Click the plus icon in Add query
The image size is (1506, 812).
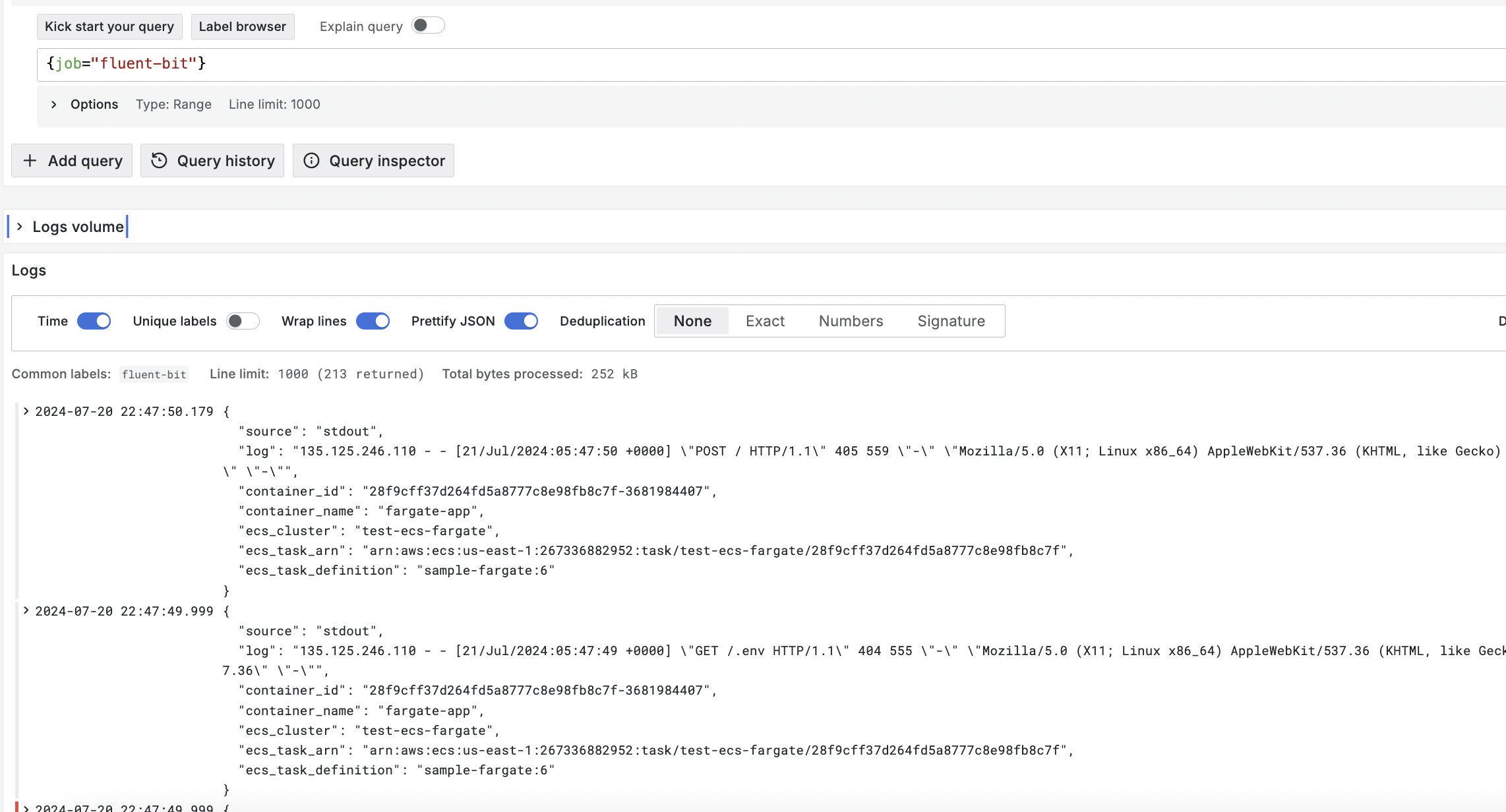point(30,161)
